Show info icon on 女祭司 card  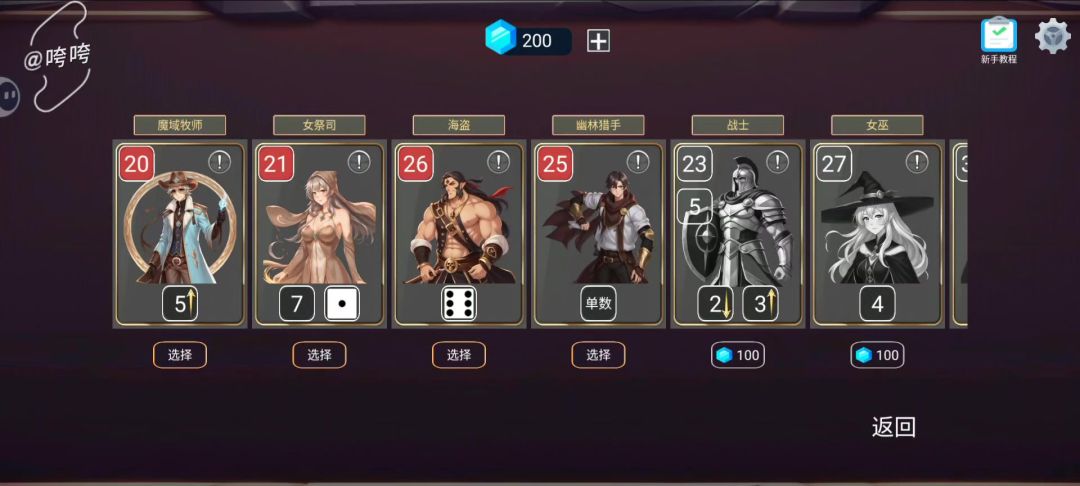(x=359, y=162)
